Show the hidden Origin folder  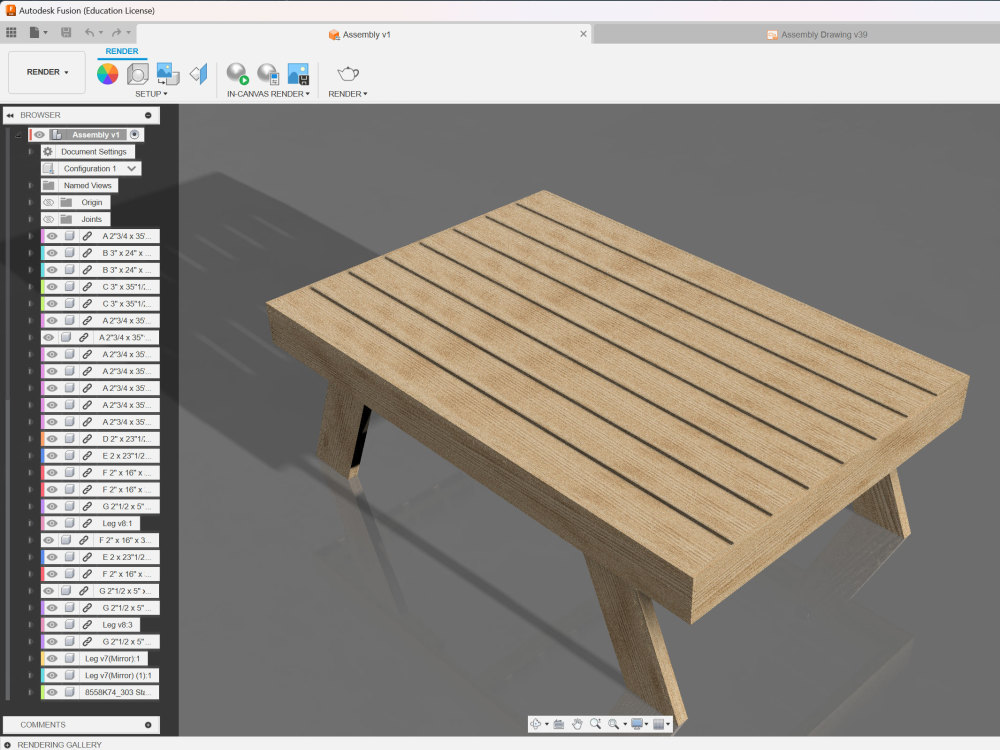(x=48, y=203)
